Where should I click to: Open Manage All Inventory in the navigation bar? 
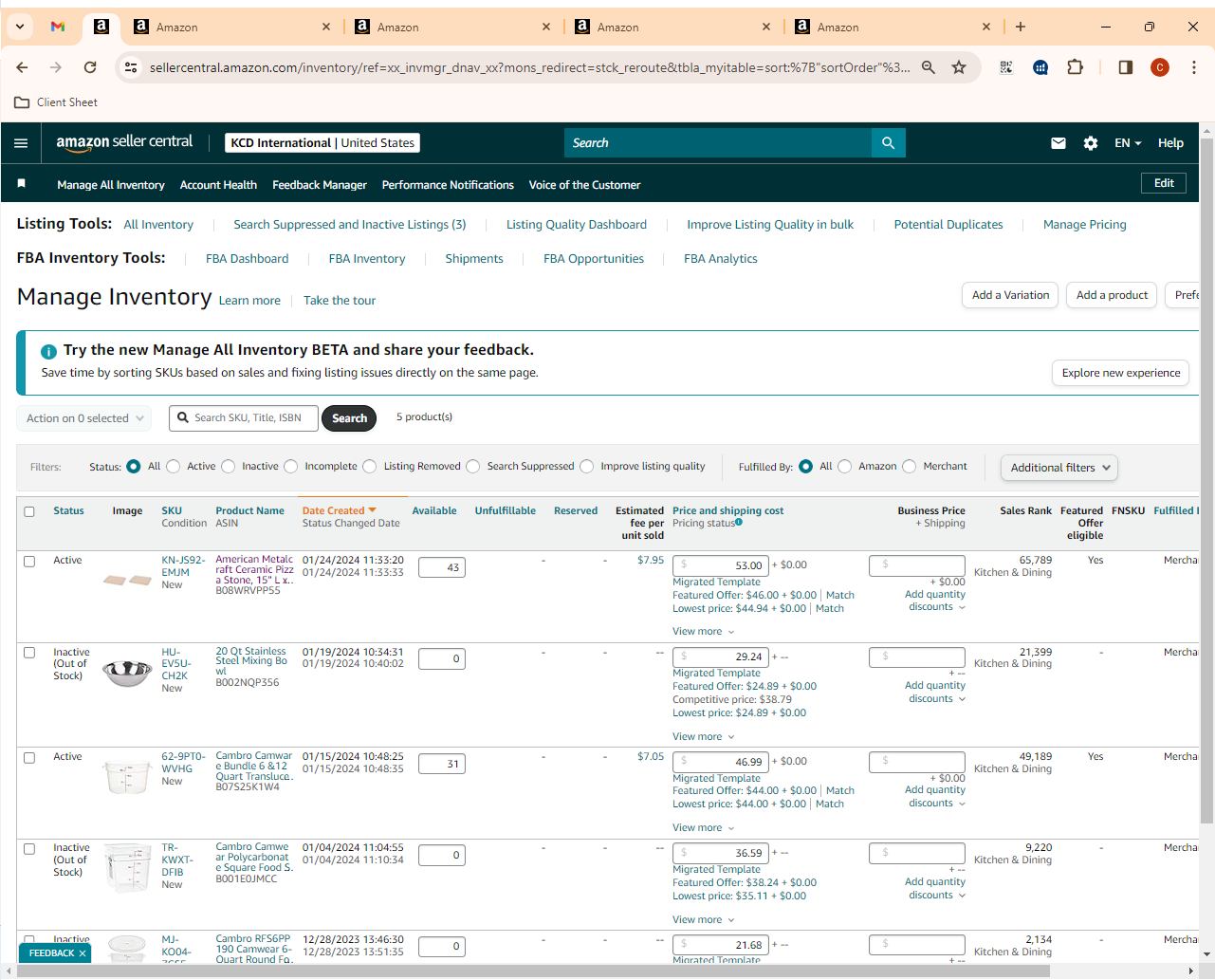(111, 185)
